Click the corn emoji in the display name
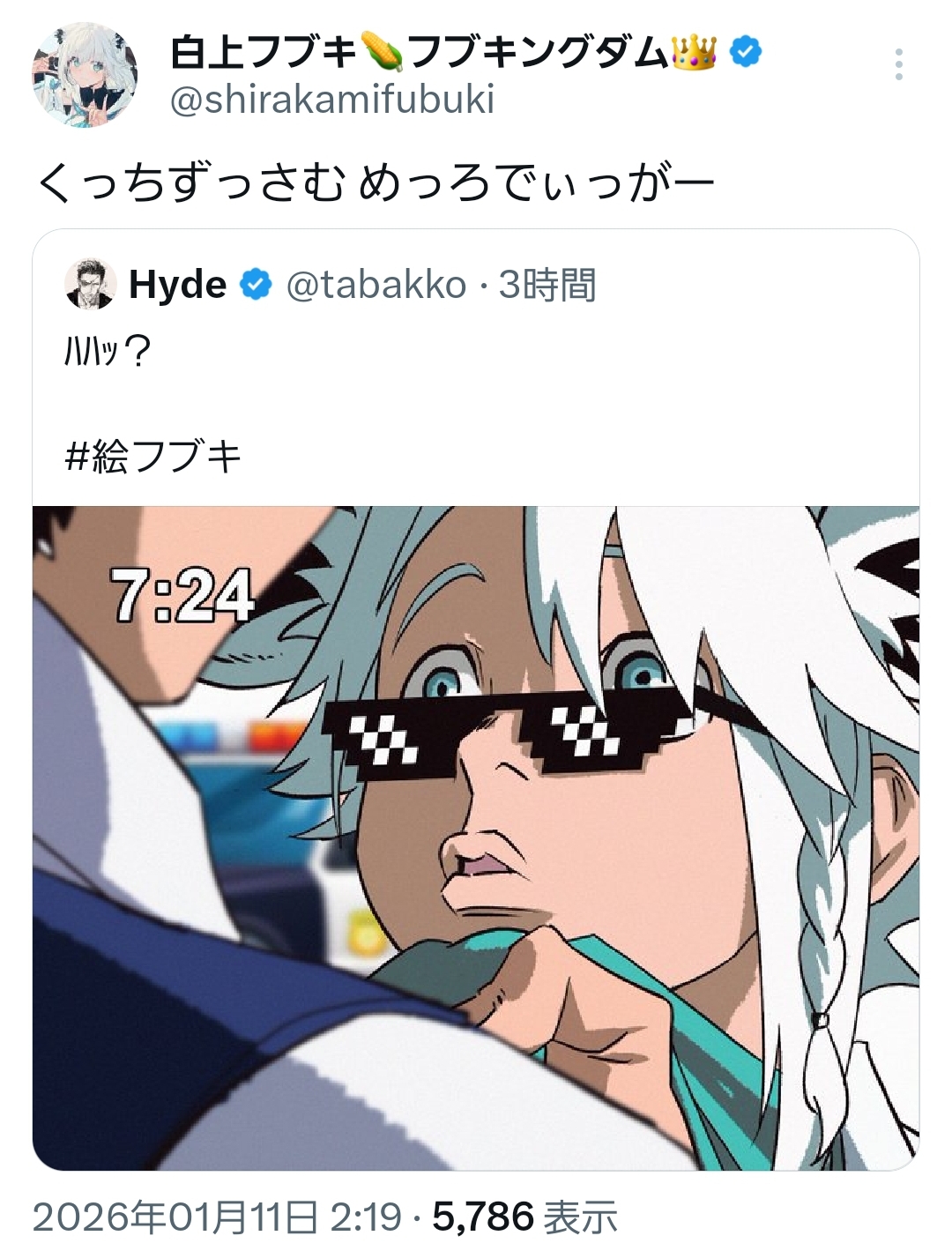The width and height of the screenshot is (952, 1258). (382, 53)
